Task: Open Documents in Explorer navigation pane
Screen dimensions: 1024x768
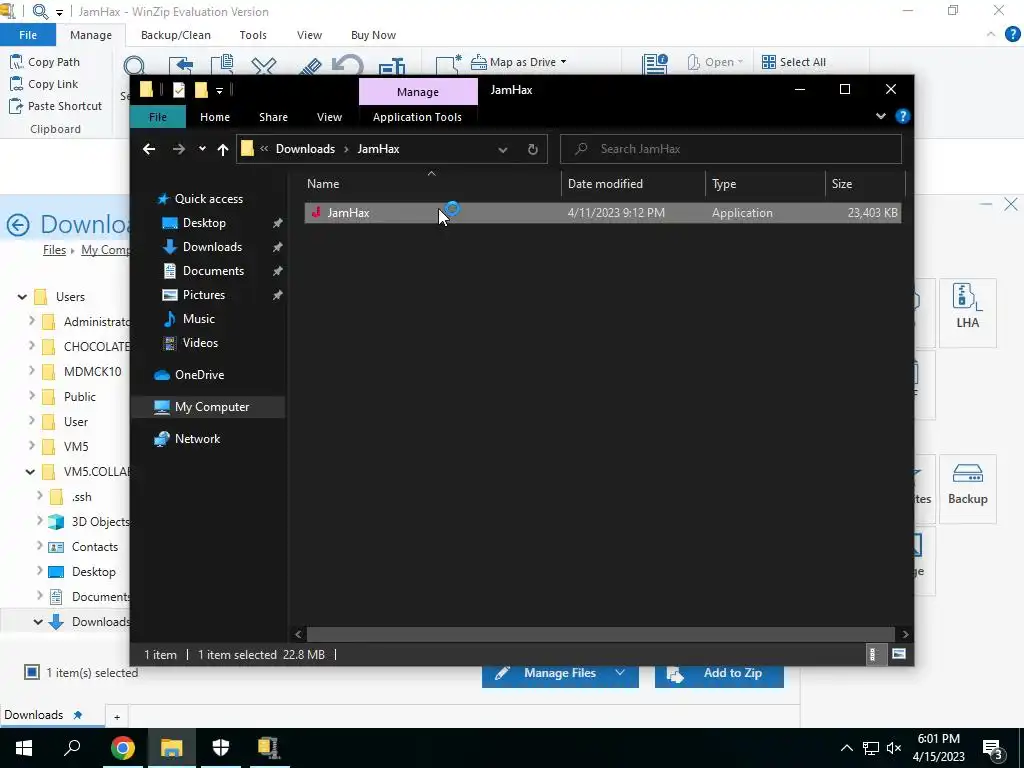Action: (x=213, y=271)
